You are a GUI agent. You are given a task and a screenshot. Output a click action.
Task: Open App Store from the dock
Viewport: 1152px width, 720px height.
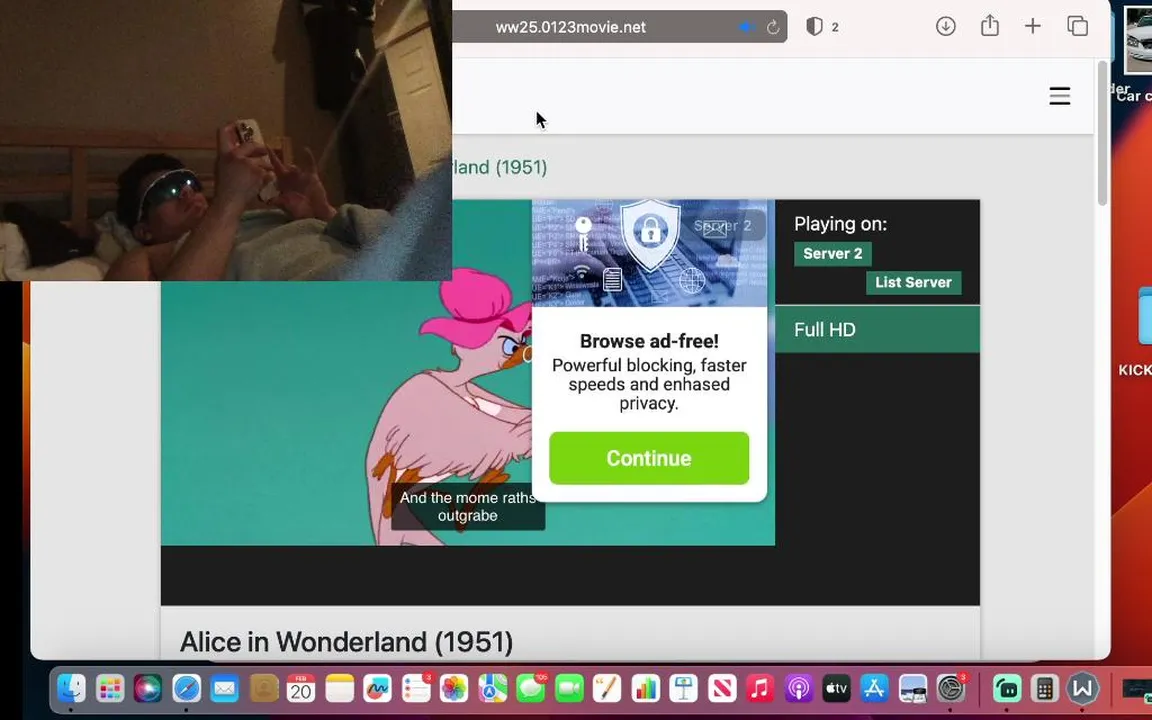tap(874, 689)
